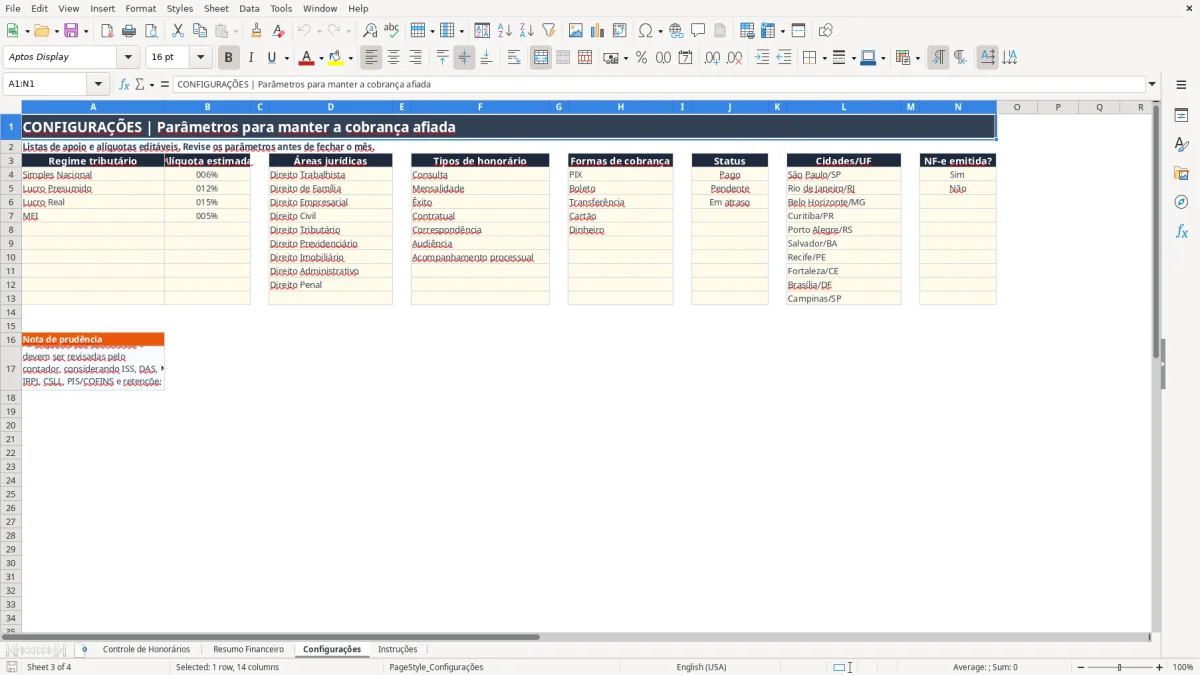This screenshot has height=675, width=1200.
Task: Click the Insert Hyperlink icon
Action: point(676,31)
